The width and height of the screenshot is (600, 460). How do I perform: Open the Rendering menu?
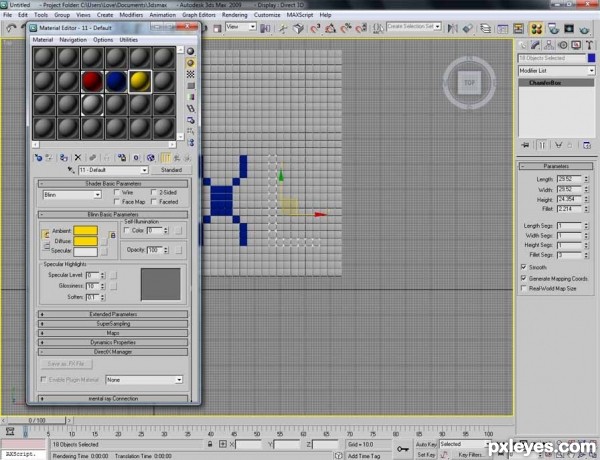(235, 15)
